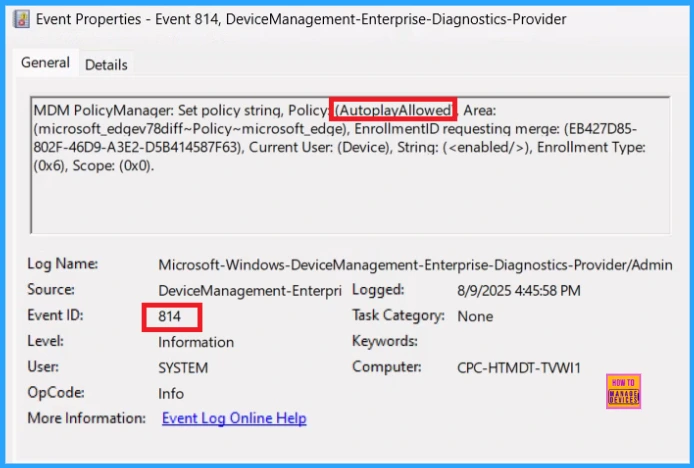The image size is (694, 468).
Task: Click the Keywords: label
Action: pyautogui.click(x=385, y=341)
